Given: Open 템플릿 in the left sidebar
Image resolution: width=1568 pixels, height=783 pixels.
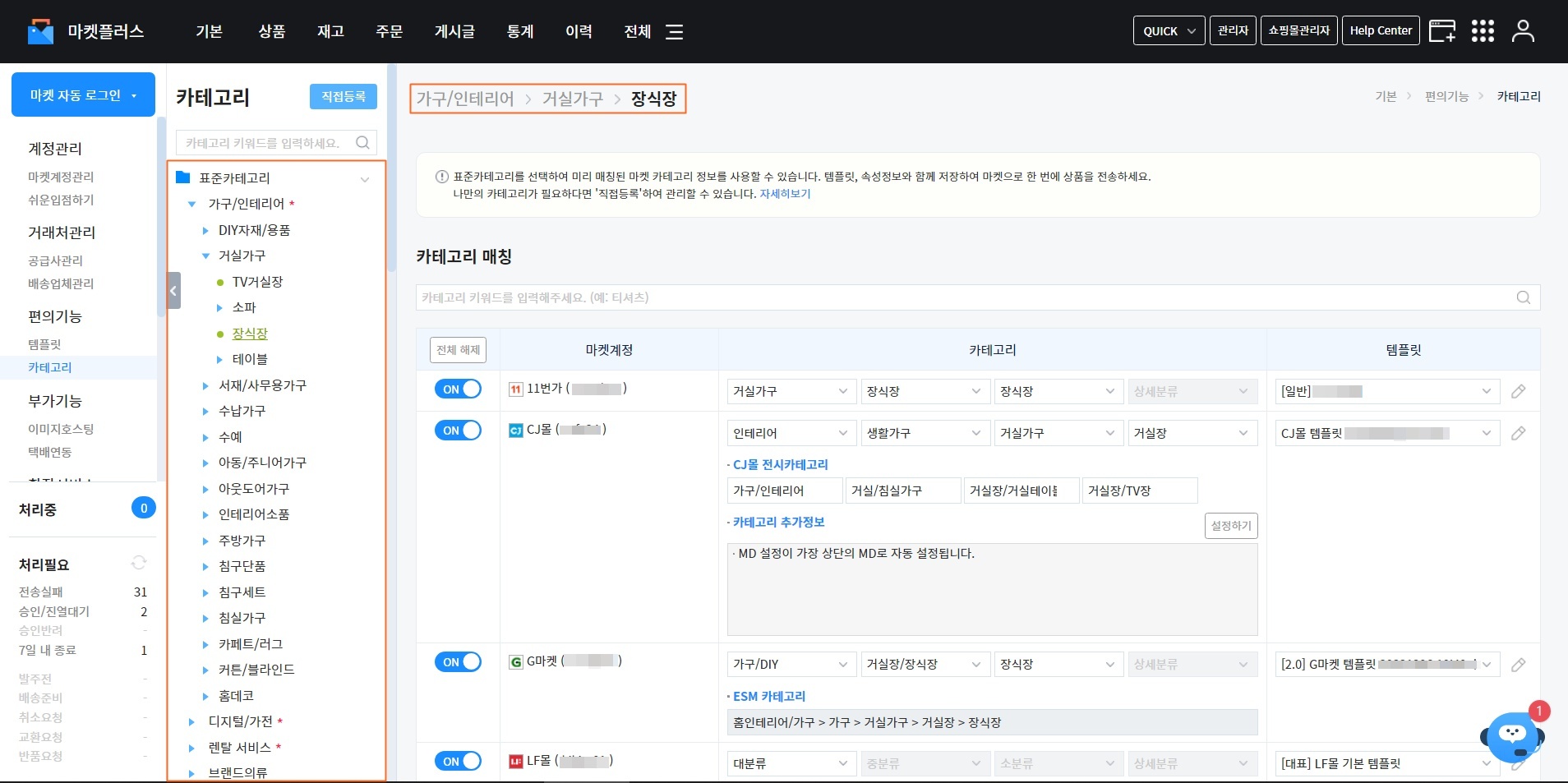Looking at the screenshot, I should coord(44,344).
